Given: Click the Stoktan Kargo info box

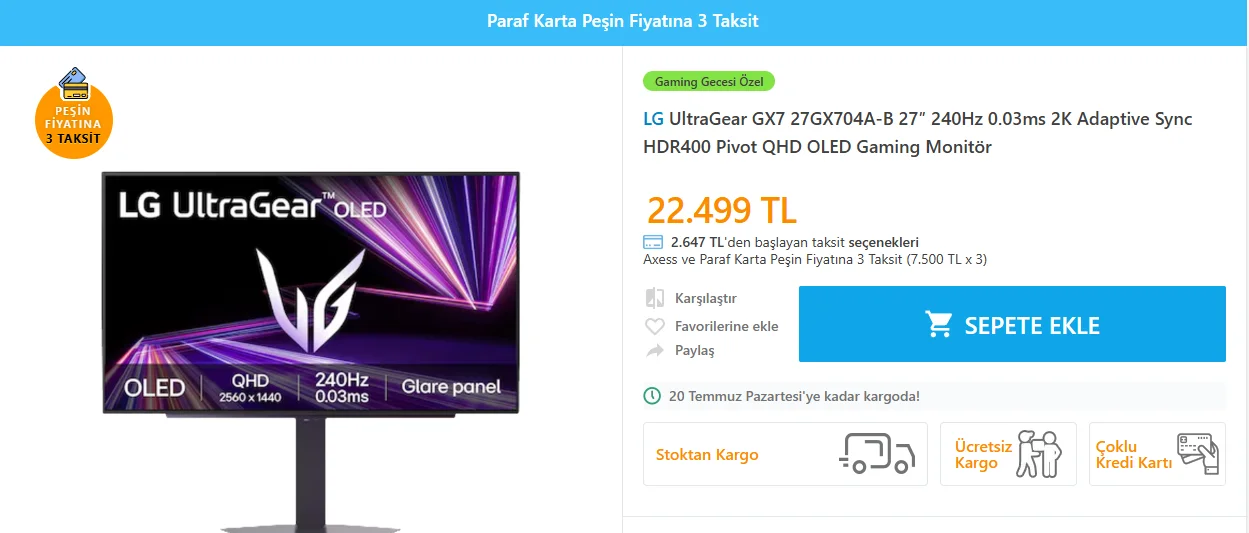Looking at the screenshot, I should (x=785, y=454).
